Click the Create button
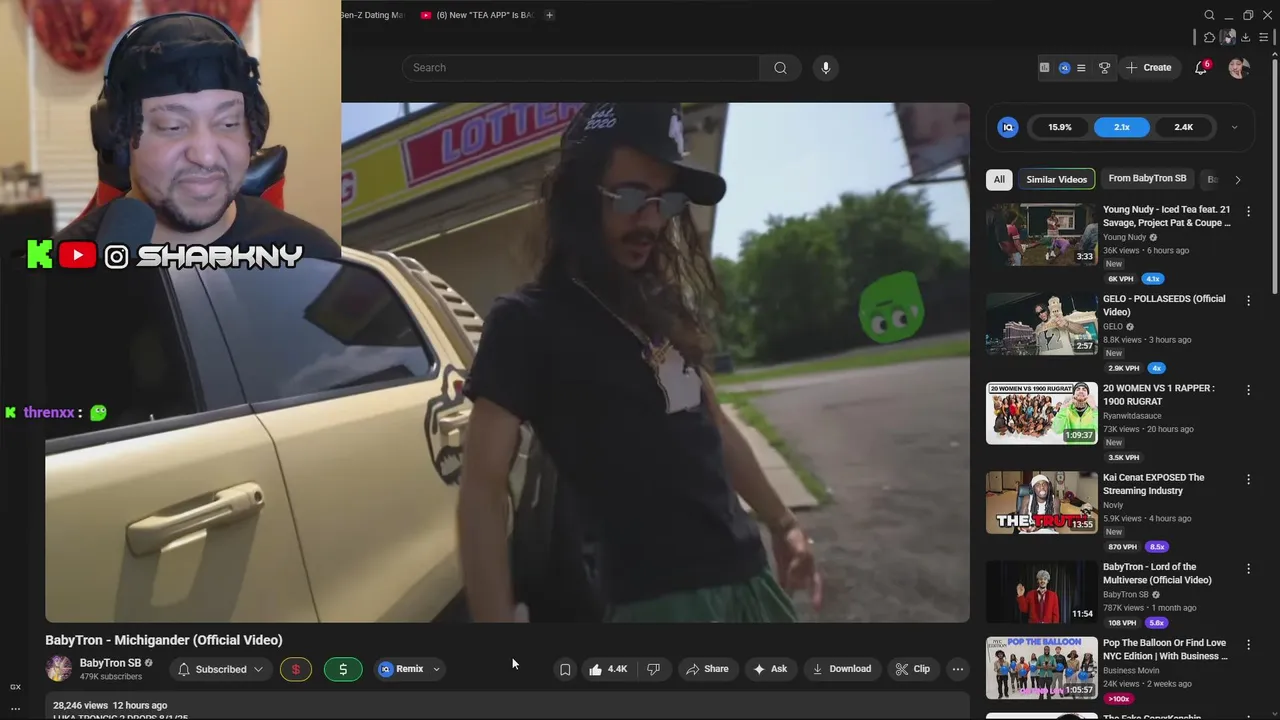Screen dimensions: 1280x720 1148,68
